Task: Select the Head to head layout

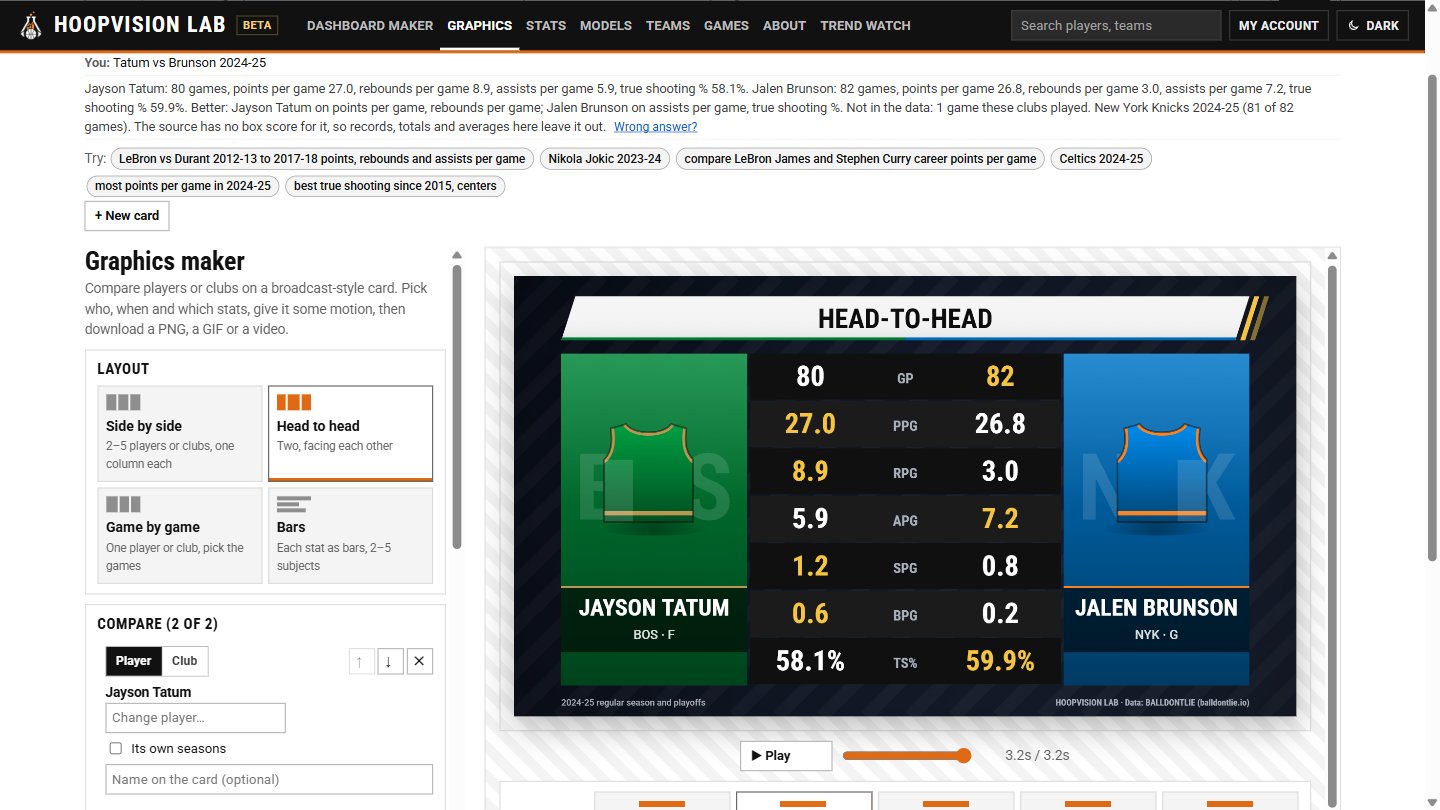Action: (350, 433)
